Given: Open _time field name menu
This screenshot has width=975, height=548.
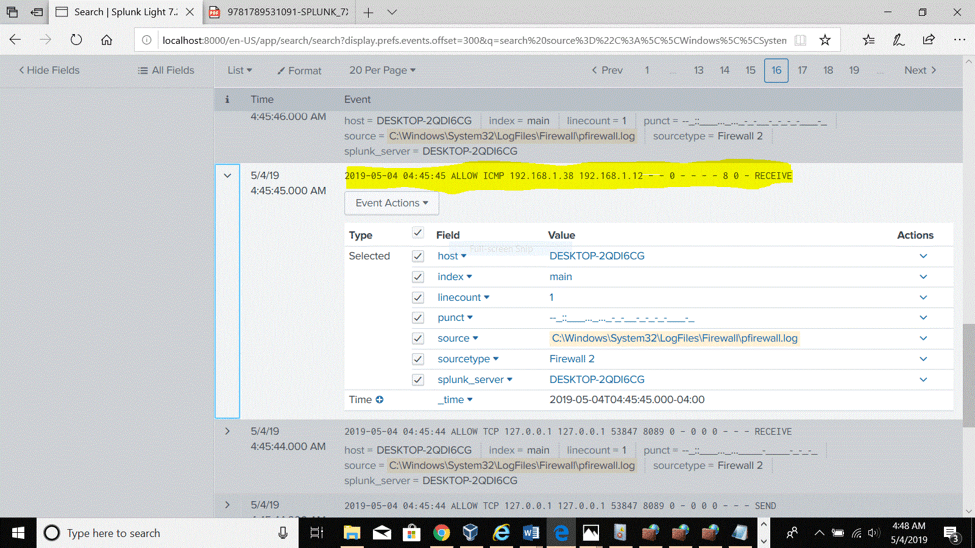Looking at the screenshot, I should tap(455, 400).
